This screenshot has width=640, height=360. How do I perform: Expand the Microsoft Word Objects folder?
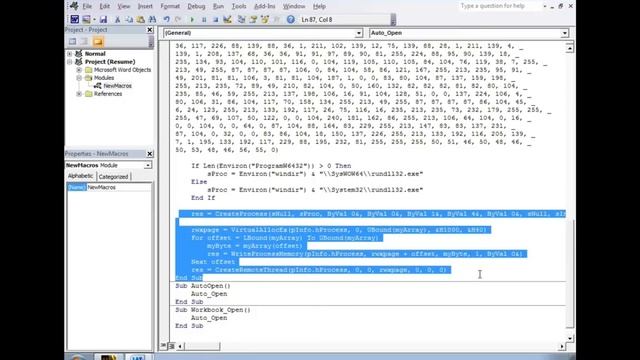[79, 70]
